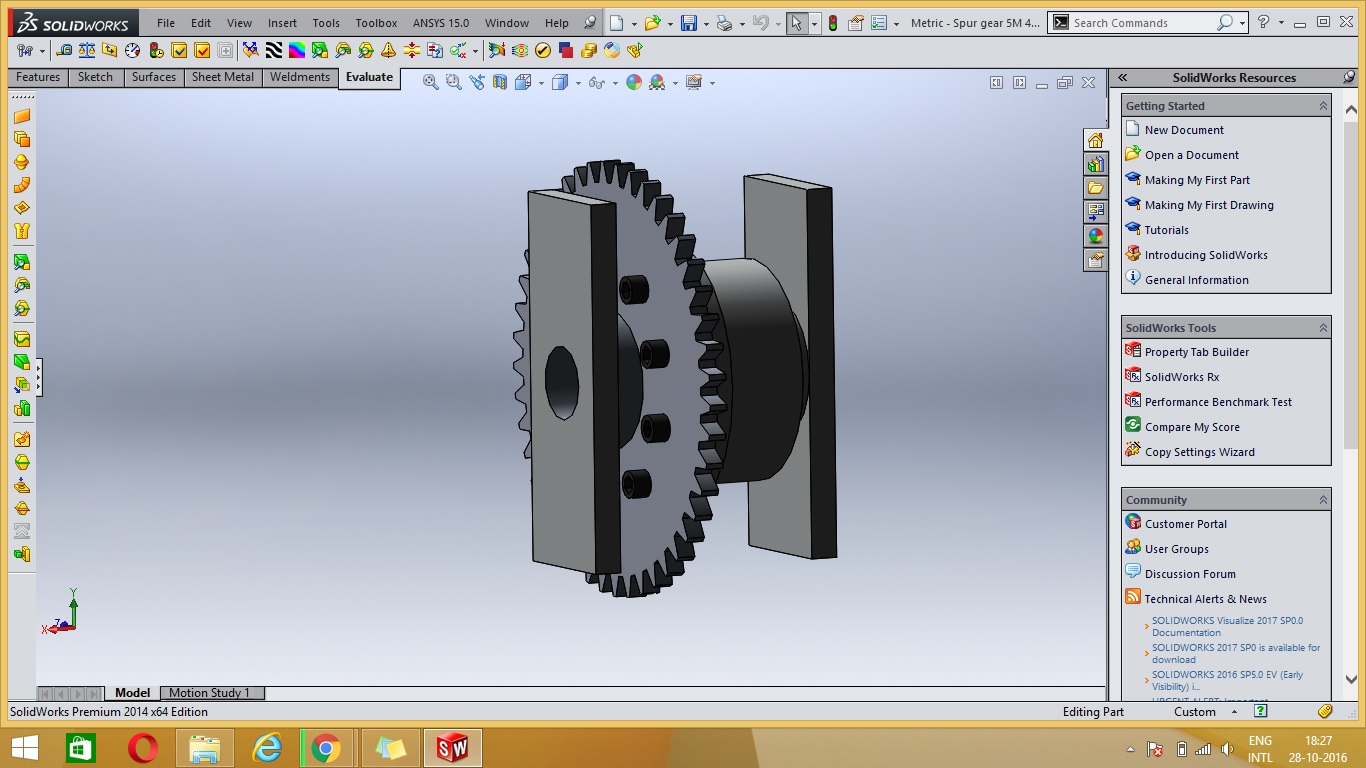
Task: Open the ANSYS 15.0 menu
Action: pos(441,23)
